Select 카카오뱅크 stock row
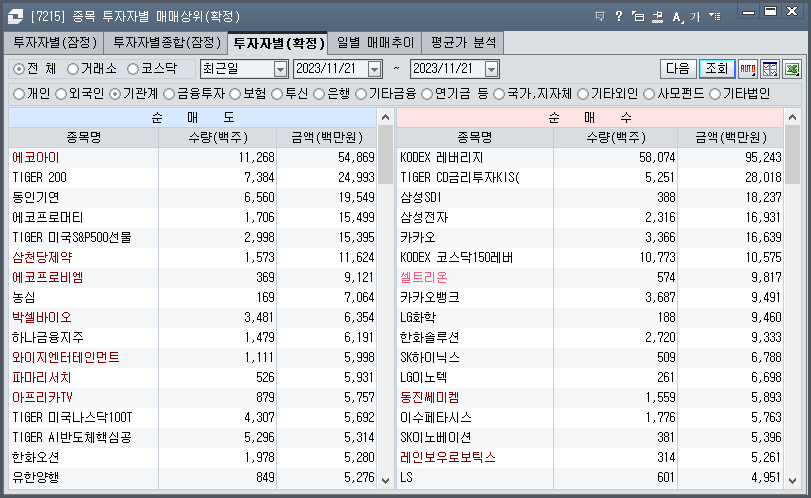Image resolution: width=811 pixels, height=498 pixels. pyautogui.click(x=590, y=298)
